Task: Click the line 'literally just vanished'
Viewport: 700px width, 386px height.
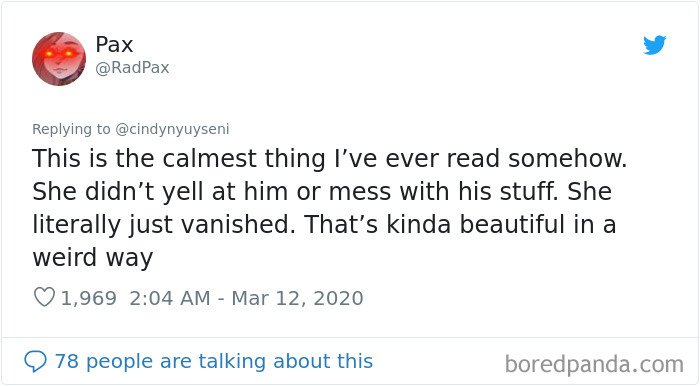Action: point(163,224)
